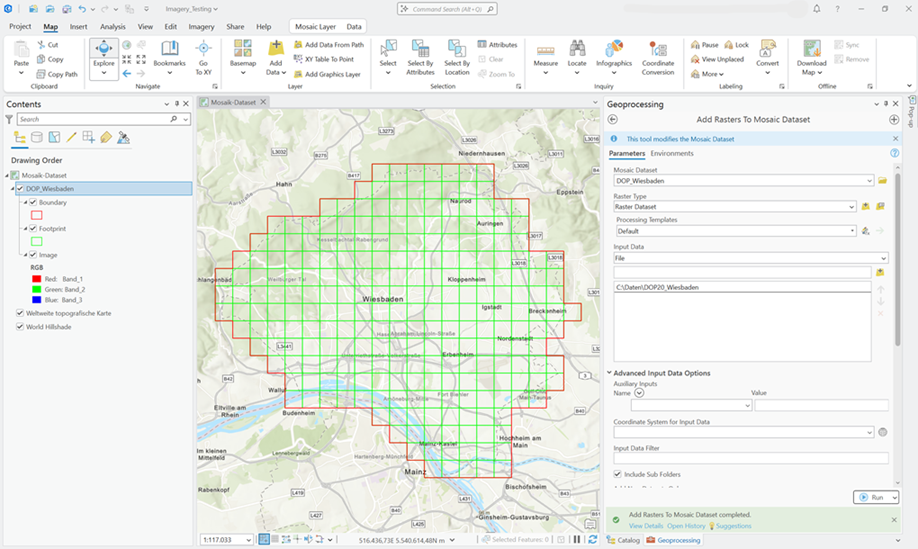This screenshot has height=549, width=918.
Task: Click the red Boundary symbol swatch
Action: (x=37, y=215)
